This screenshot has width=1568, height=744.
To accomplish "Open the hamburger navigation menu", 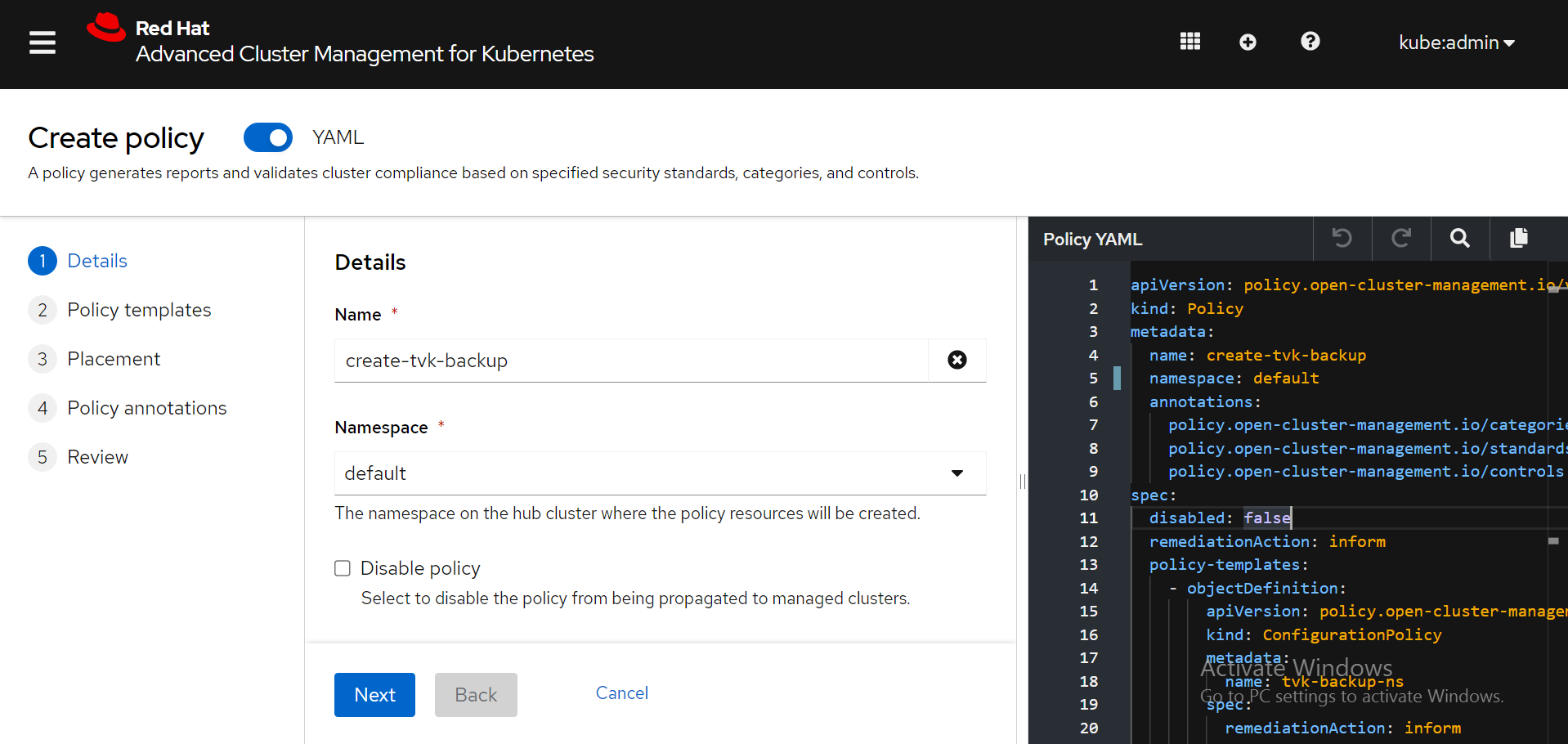I will coord(43,43).
